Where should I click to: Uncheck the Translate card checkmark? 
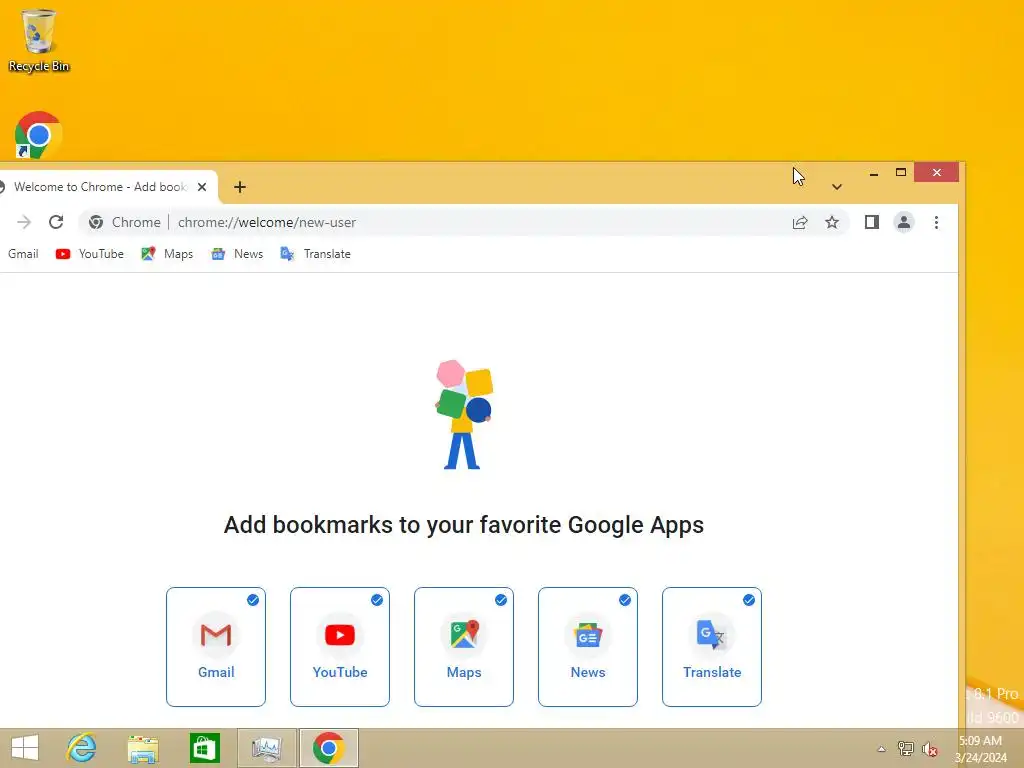pos(749,600)
